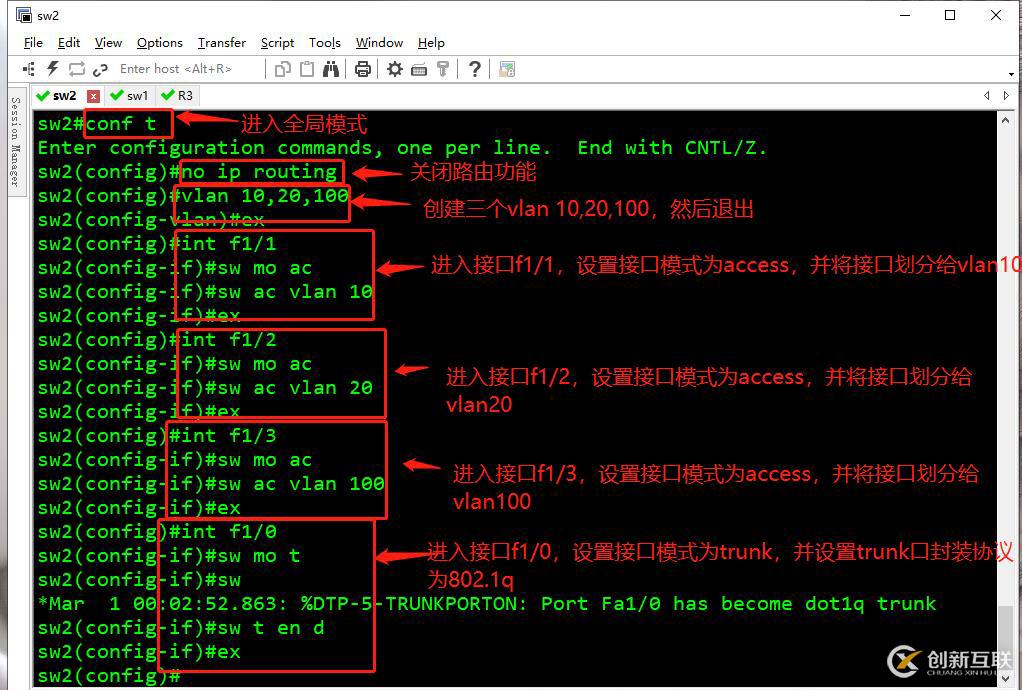Click the Paste clipboard icon
This screenshot has width=1022, height=690.
pos(307,68)
